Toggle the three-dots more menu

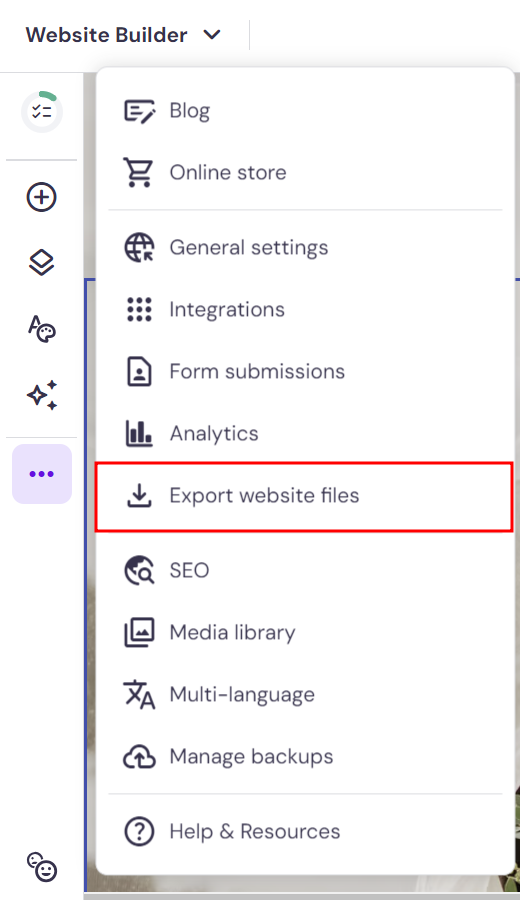tap(42, 474)
